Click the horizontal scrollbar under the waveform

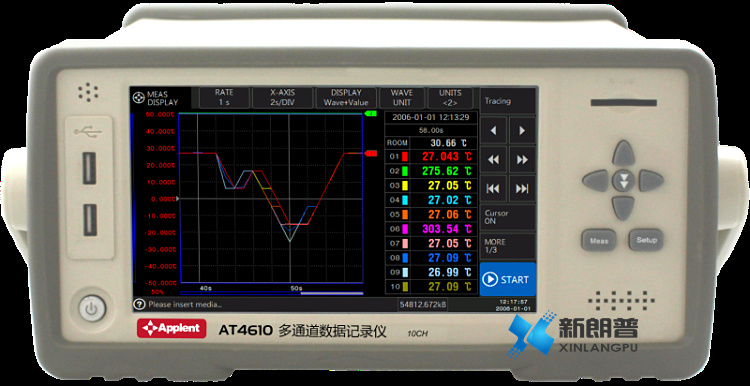[272, 293]
